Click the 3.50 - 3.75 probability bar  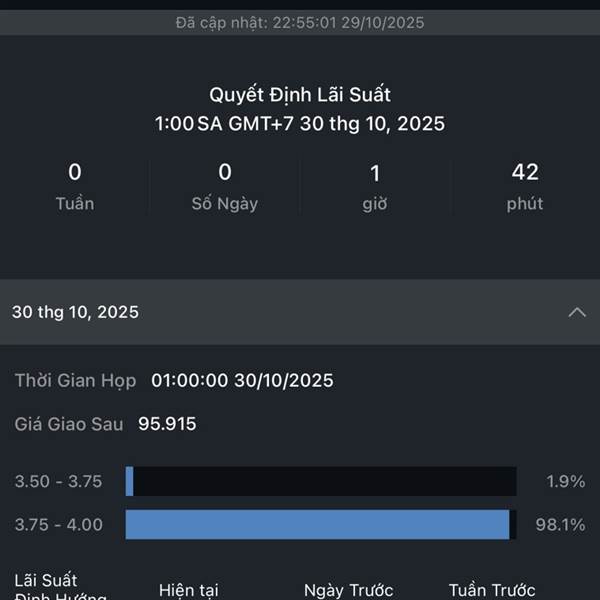click(x=321, y=481)
